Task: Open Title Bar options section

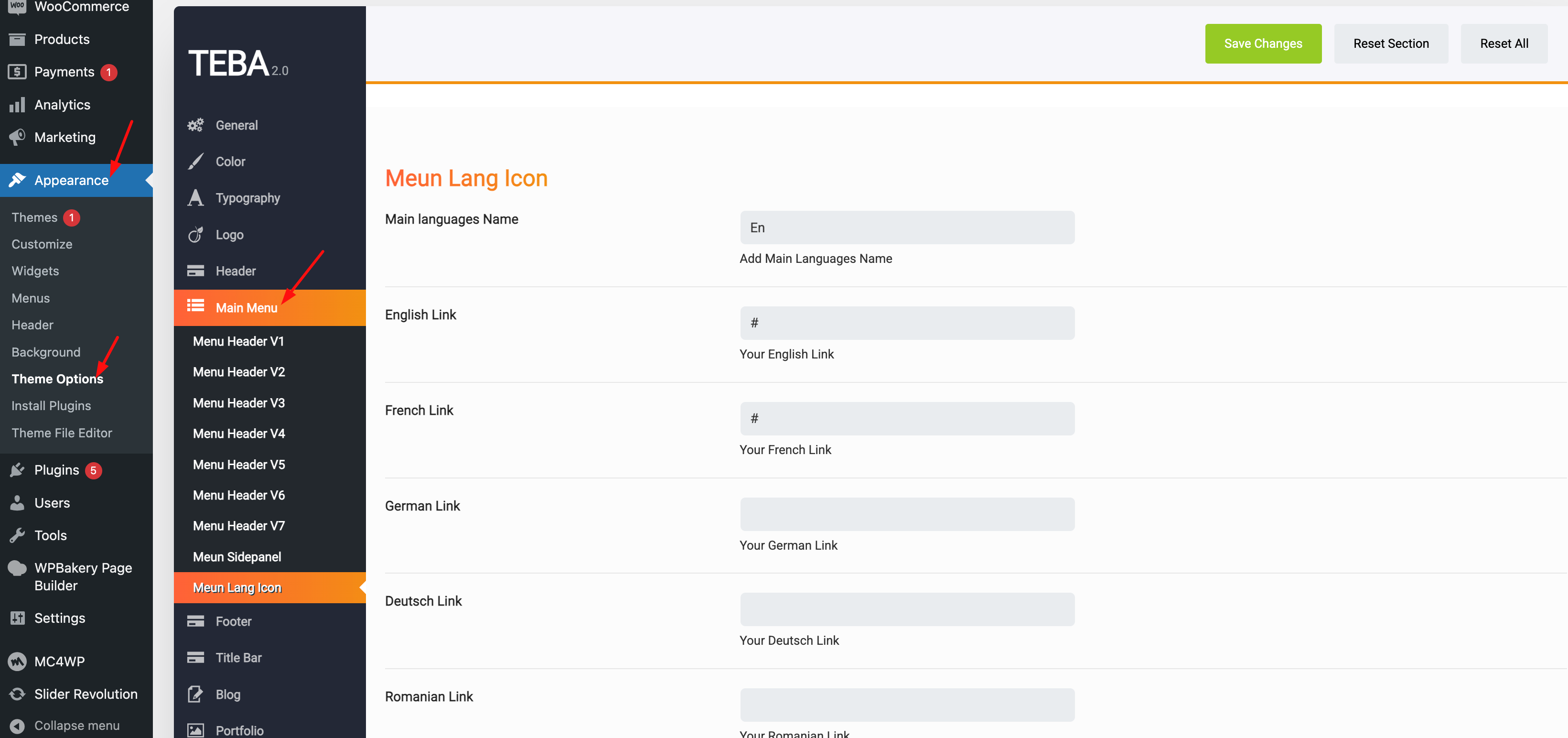Action: point(269,658)
